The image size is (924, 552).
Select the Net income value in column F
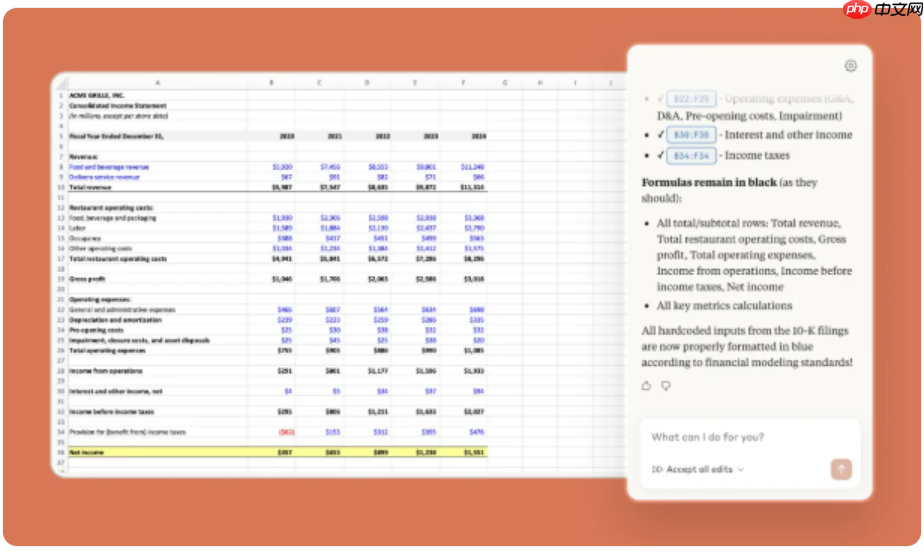[474, 452]
